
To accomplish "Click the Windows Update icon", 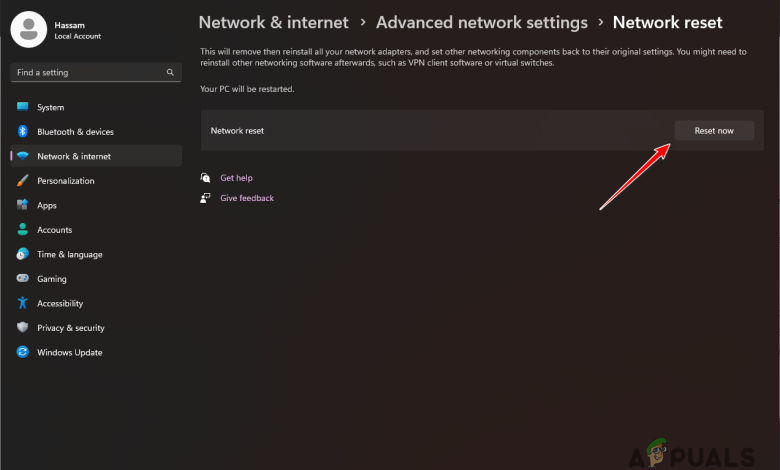I will click(x=22, y=352).
